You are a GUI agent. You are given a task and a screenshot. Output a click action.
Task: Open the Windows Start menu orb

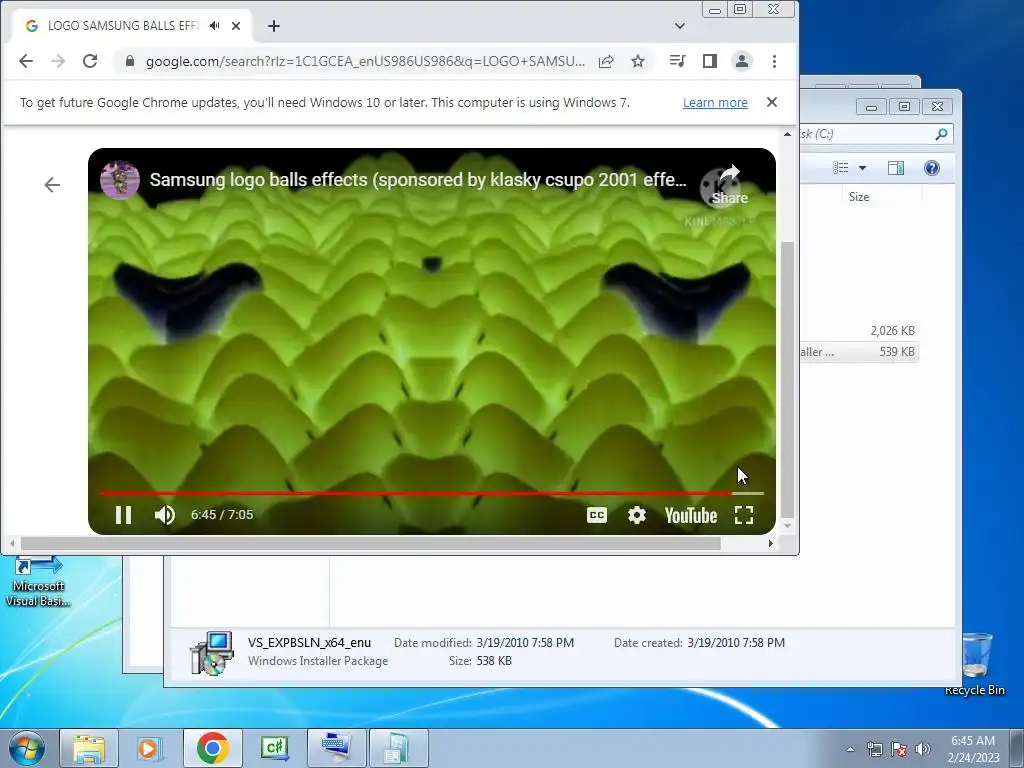[x=26, y=748]
